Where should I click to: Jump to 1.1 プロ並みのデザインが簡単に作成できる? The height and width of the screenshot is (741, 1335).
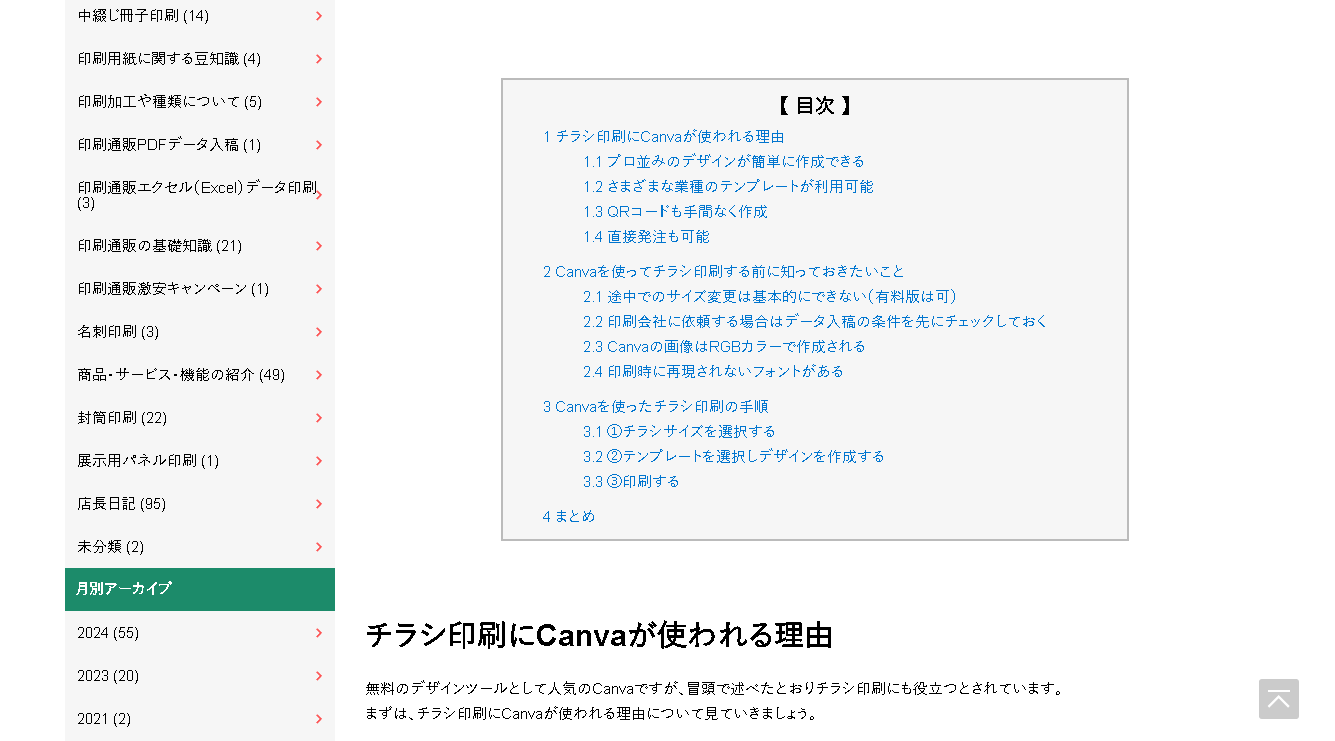(724, 162)
